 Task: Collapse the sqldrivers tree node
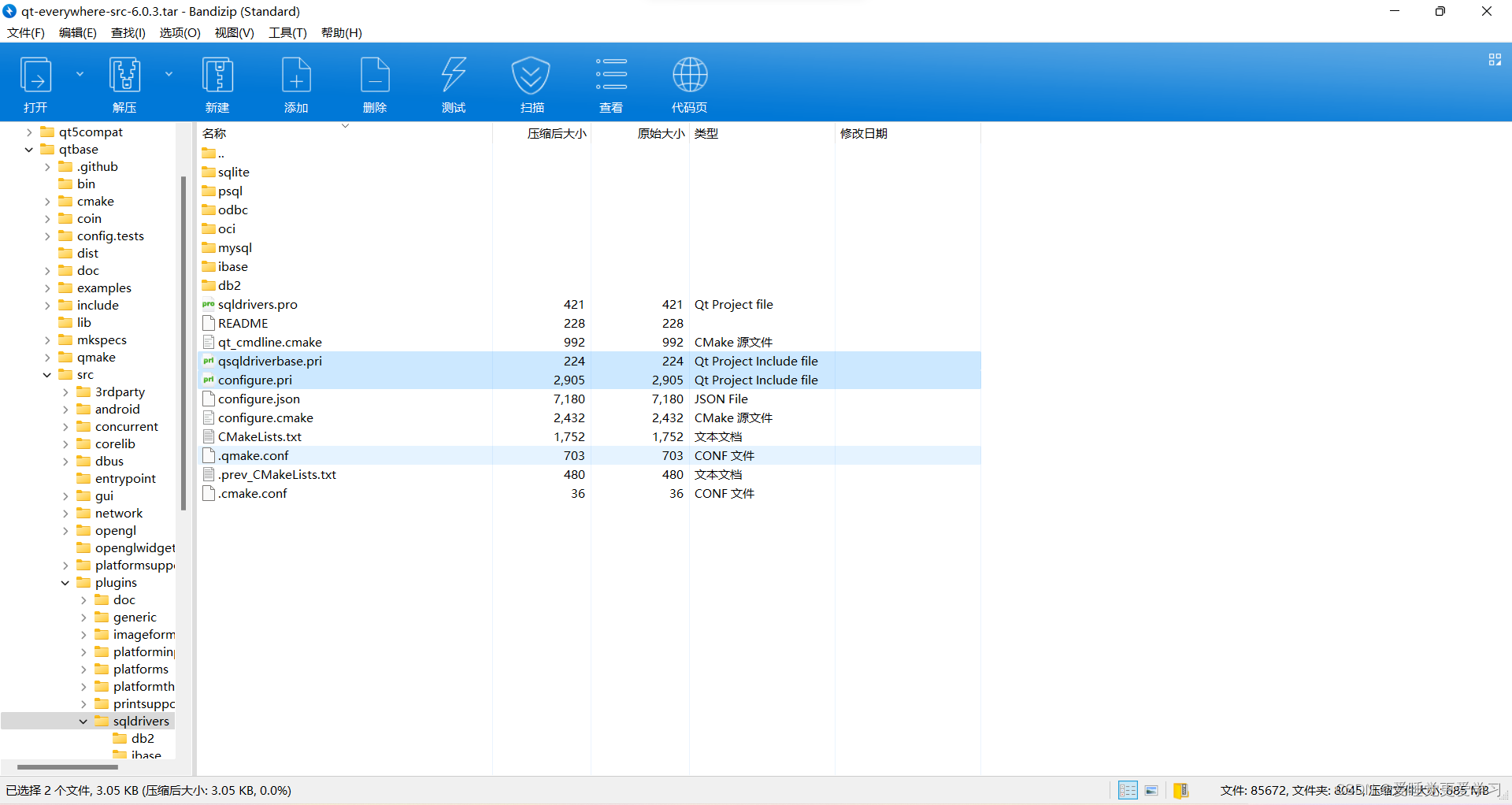coord(83,722)
